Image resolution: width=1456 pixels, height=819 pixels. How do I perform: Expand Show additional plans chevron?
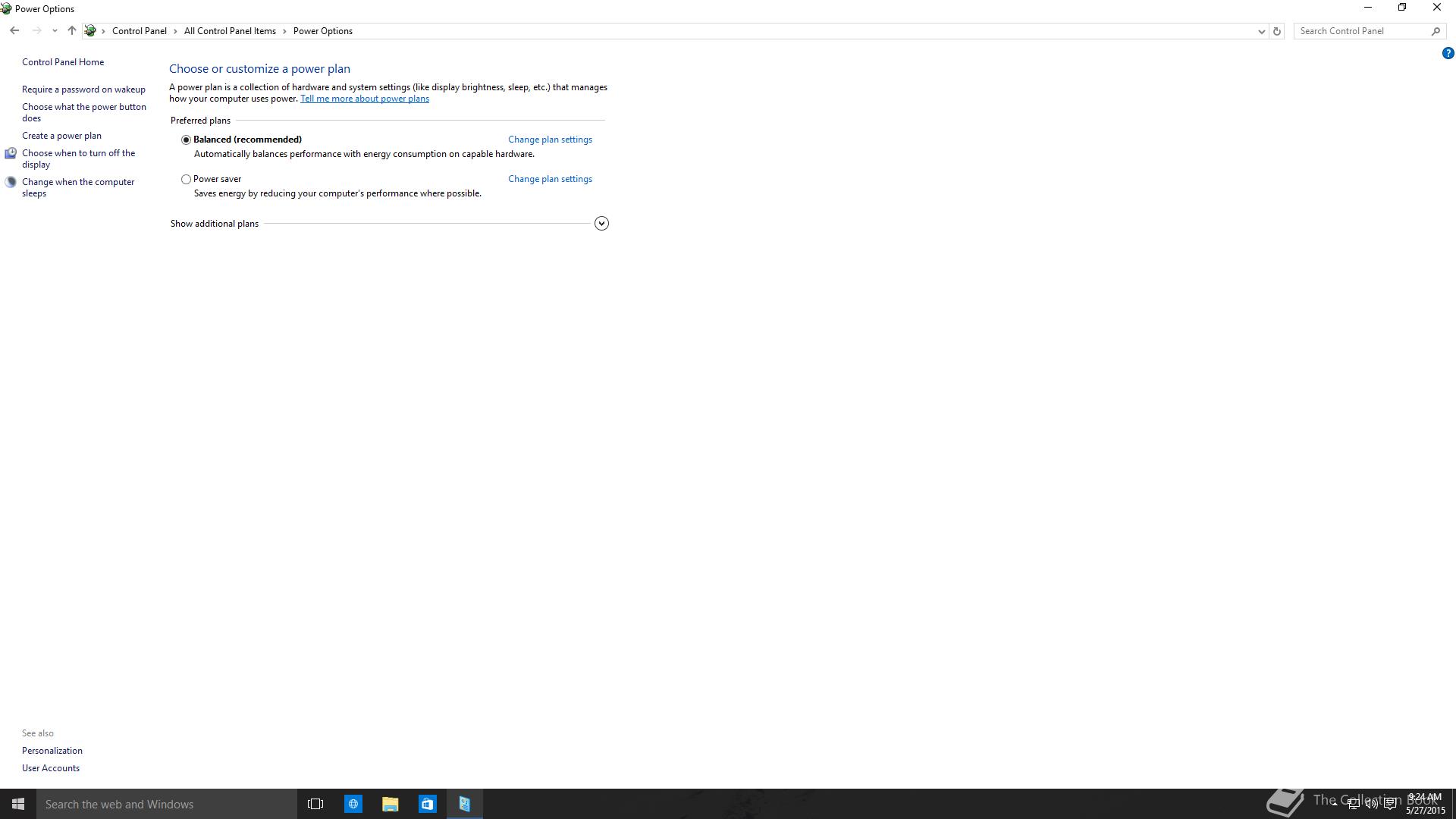(x=601, y=224)
